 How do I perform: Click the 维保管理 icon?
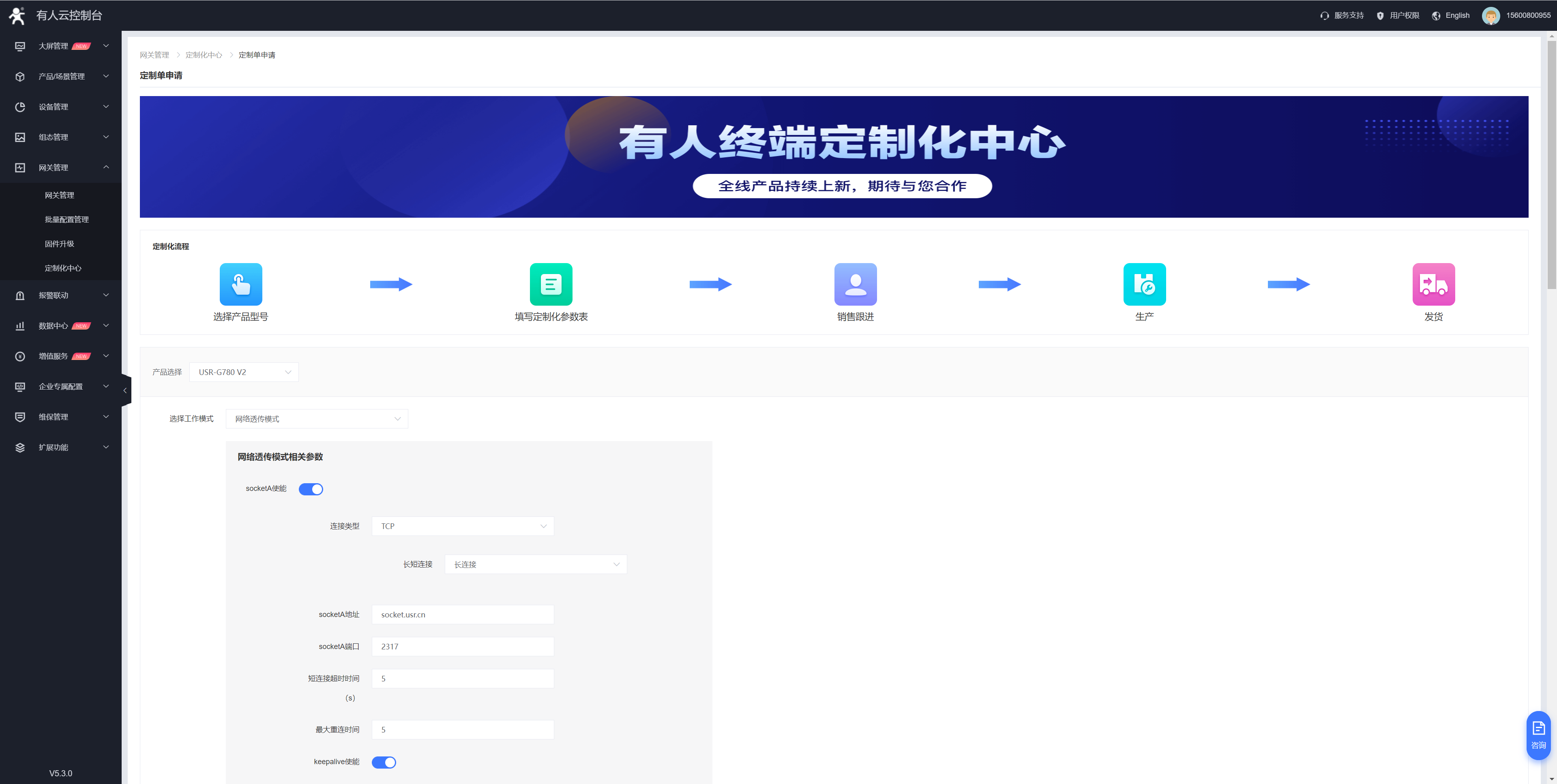[x=20, y=417]
